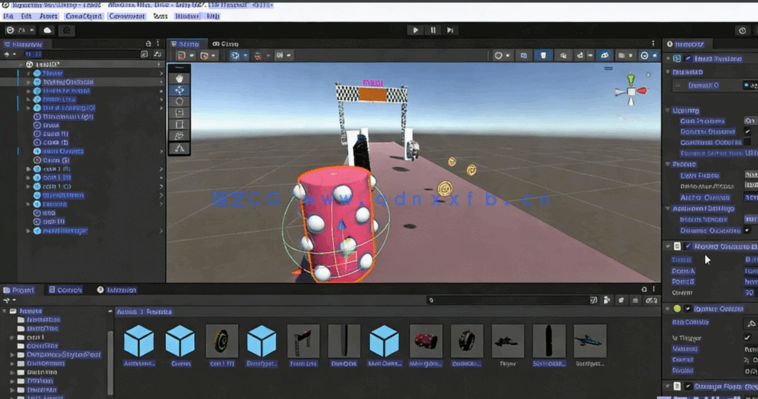Screen dimensions: 758x399
Task: Open the cloud services icon
Action: coord(47,30)
